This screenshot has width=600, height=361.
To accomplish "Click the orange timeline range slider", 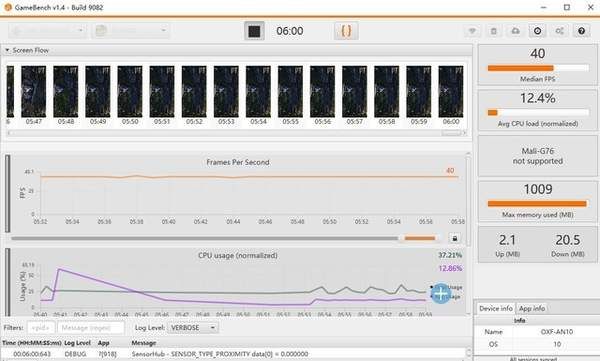I will pos(420,238).
